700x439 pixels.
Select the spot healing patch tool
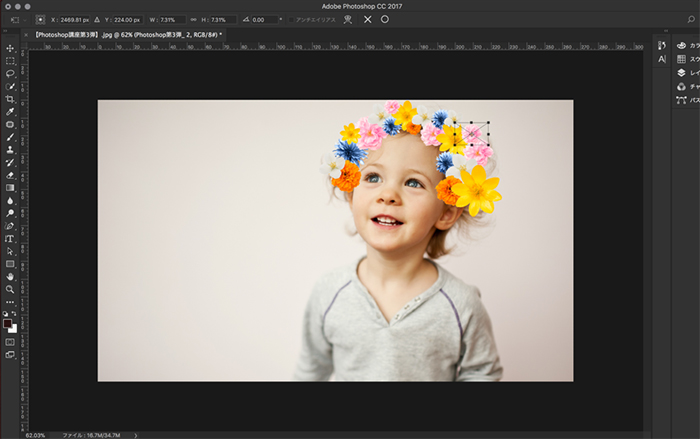[x=10, y=125]
